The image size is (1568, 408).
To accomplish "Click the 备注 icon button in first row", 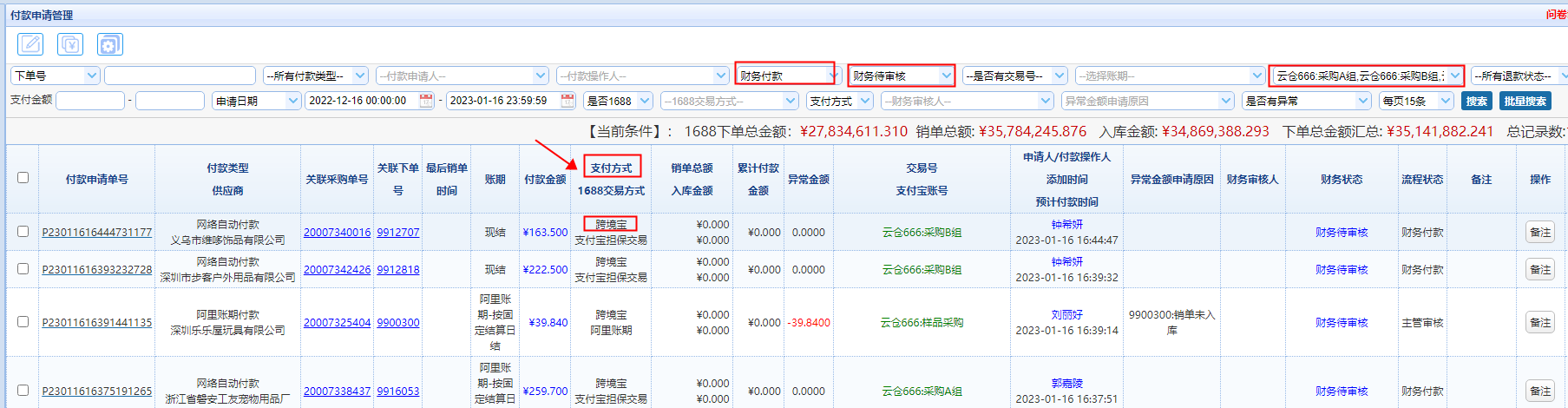I will pos(1540,232).
